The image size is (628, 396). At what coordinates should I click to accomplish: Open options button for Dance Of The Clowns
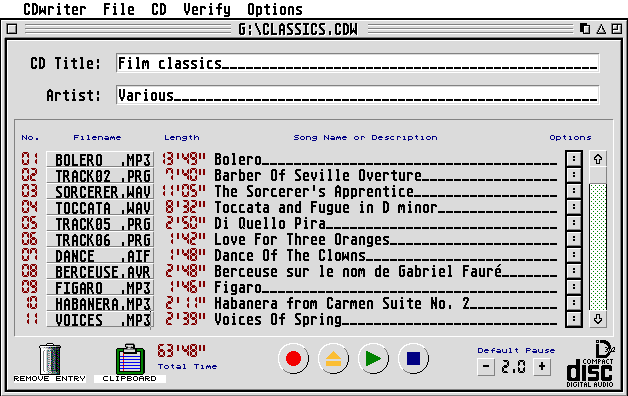point(574,255)
